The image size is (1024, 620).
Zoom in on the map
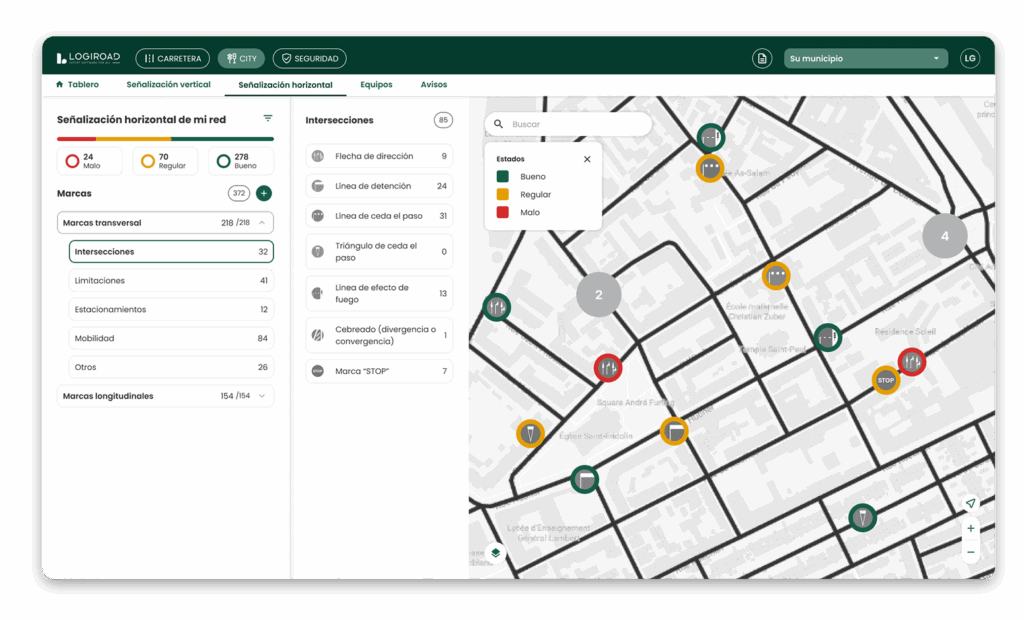tap(970, 528)
